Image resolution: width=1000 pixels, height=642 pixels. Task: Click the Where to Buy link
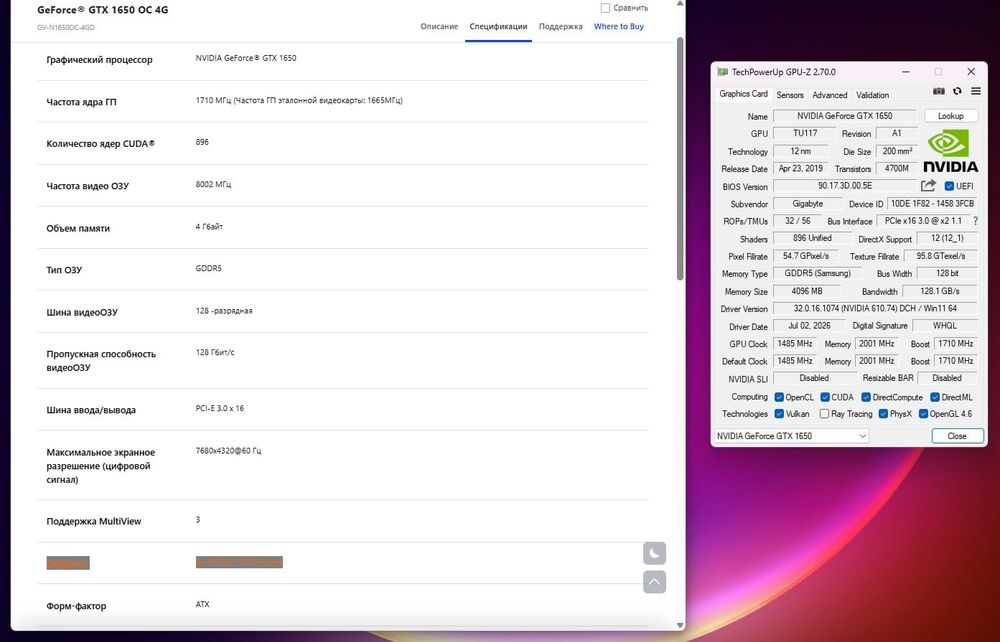pyautogui.click(x=619, y=27)
